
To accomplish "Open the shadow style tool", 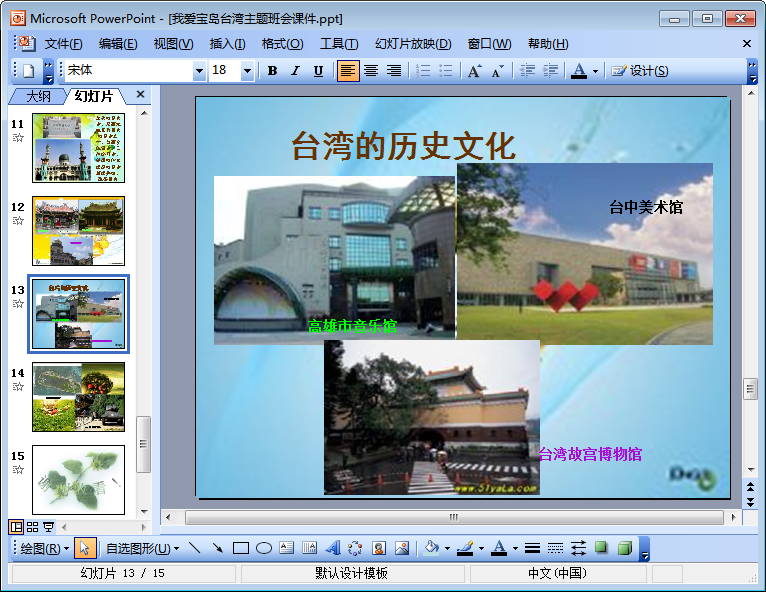I will pyautogui.click(x=601, y=548).
